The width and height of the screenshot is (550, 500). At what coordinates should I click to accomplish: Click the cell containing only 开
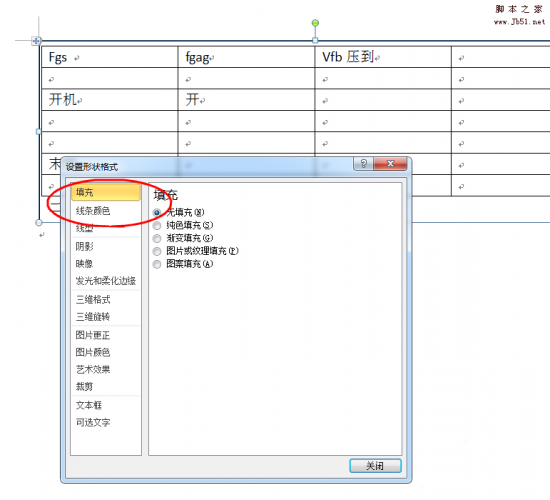point(246,100)
